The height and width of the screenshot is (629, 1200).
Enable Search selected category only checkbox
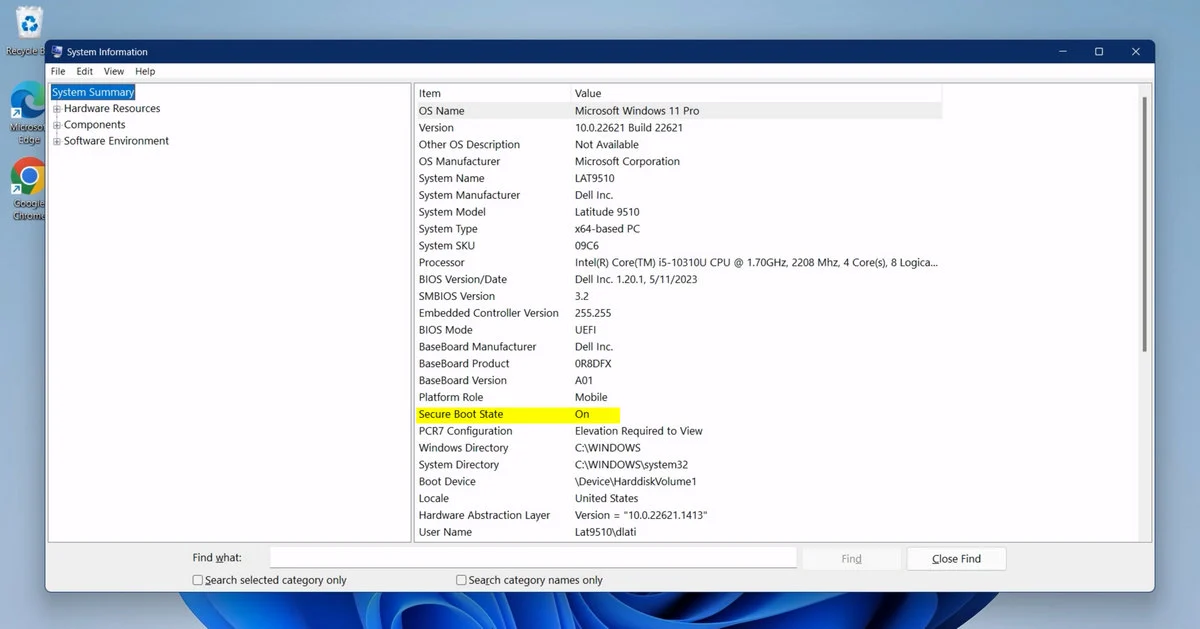[x=198, y=580]
